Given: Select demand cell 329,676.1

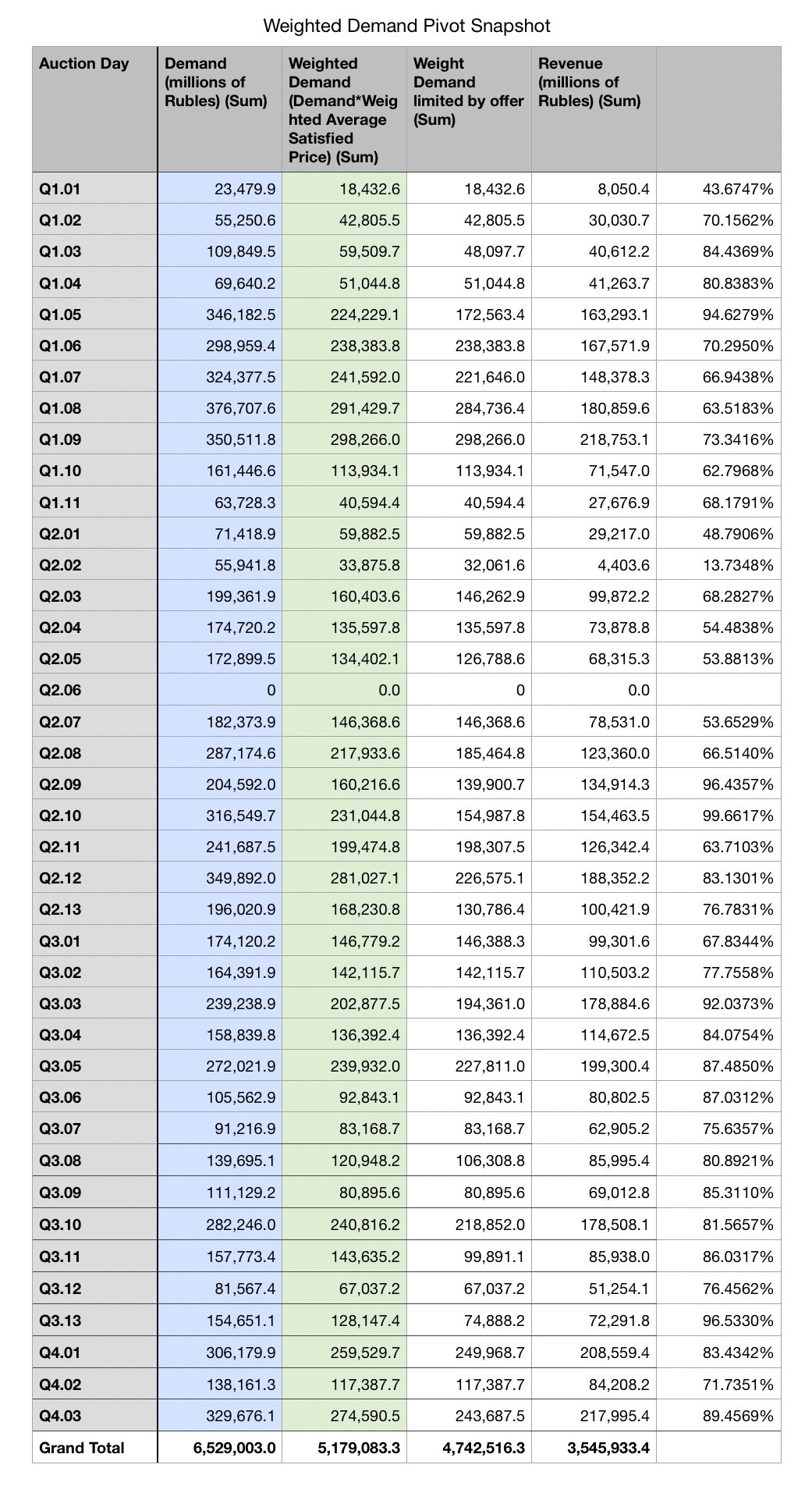Looking at the screenshot, I should (220, 1416).
